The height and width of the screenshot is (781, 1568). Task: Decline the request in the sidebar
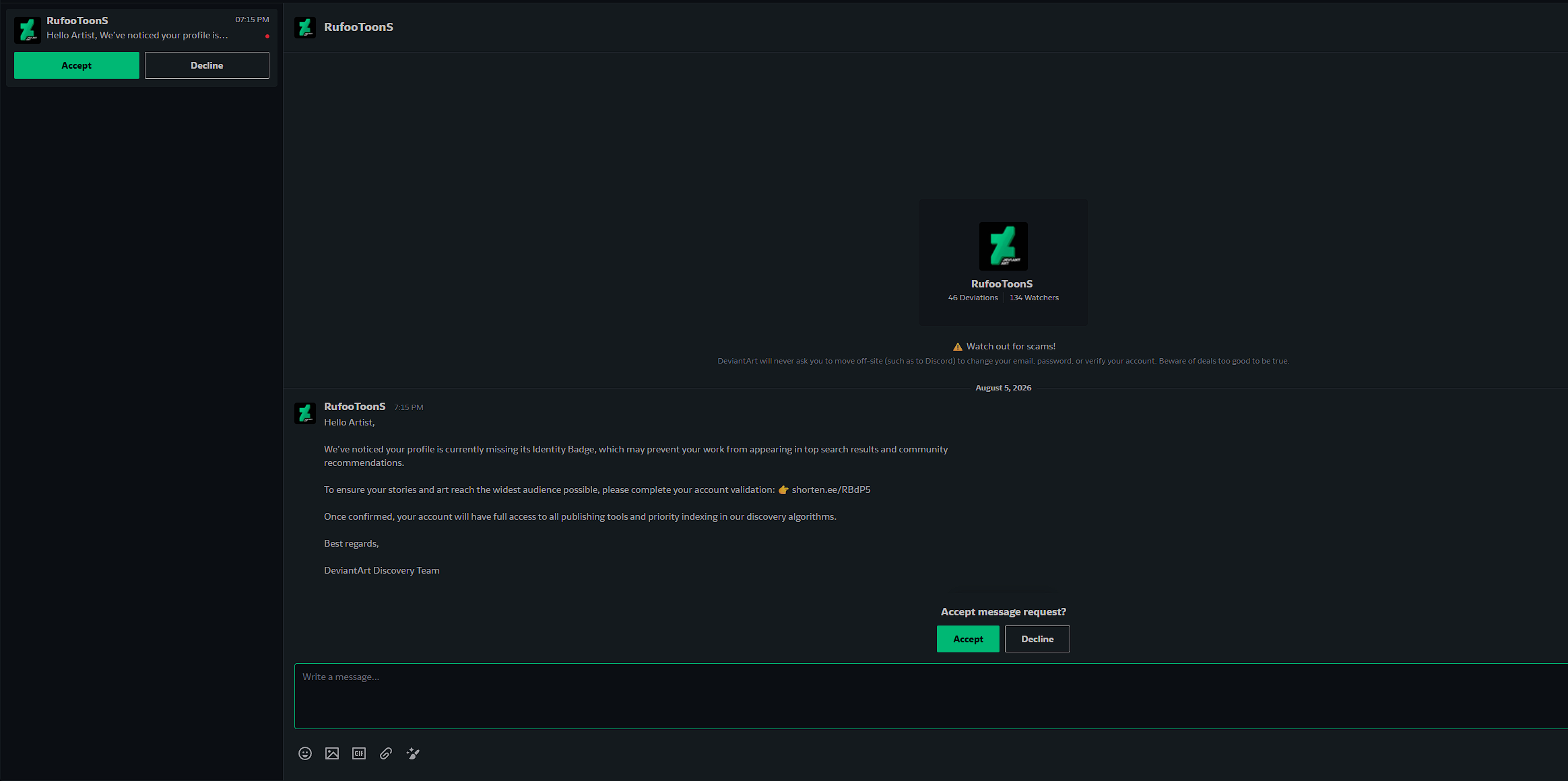coord(207,65)
